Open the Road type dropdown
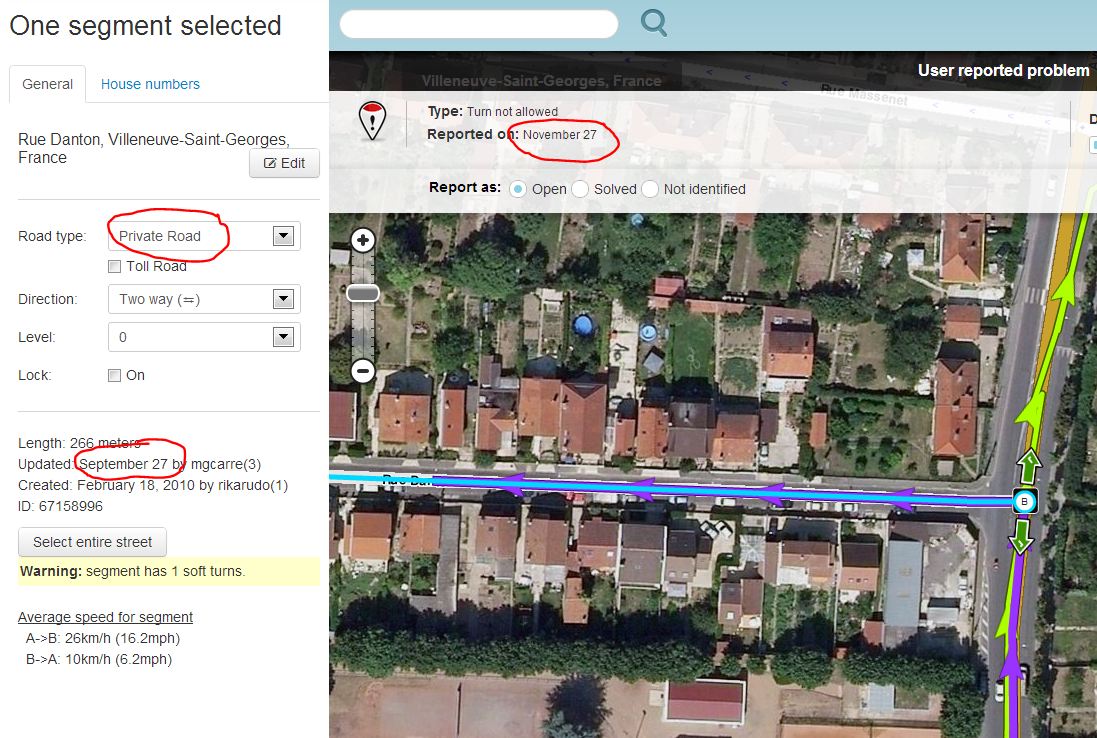The width and height of the screenshot is (1097, 738). 204,236
